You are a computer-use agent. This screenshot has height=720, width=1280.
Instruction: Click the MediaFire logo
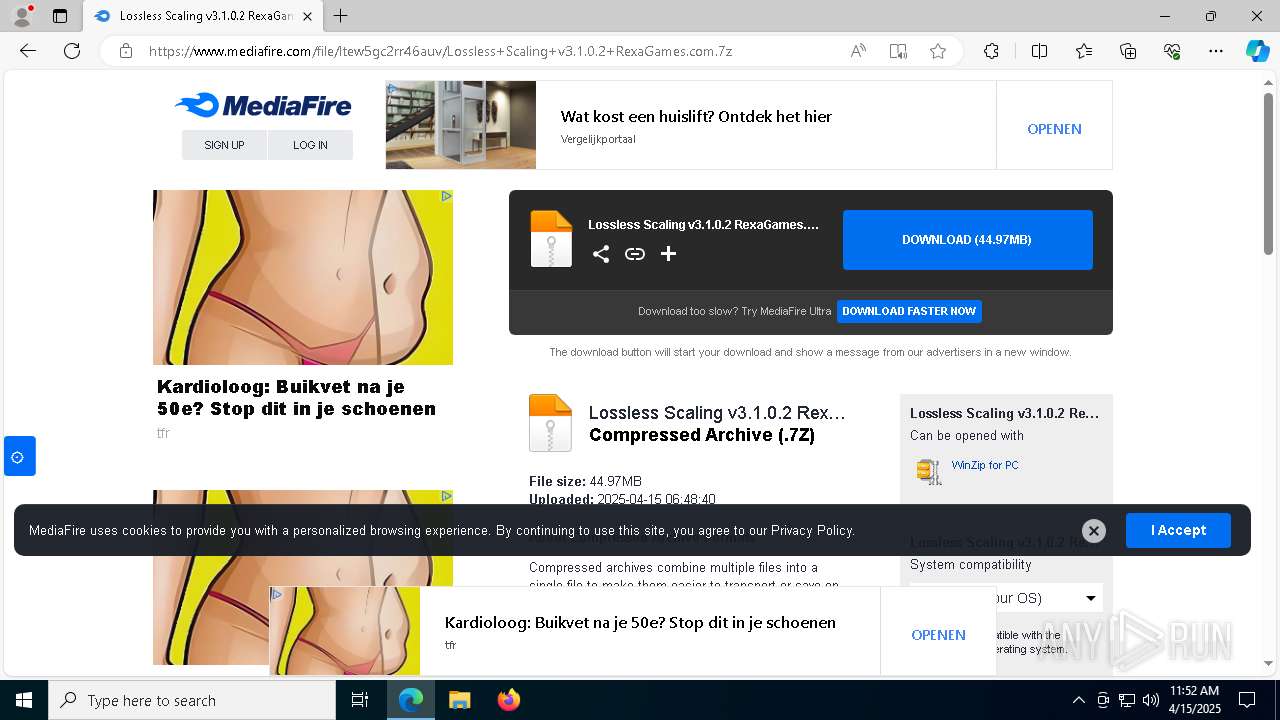263,105
